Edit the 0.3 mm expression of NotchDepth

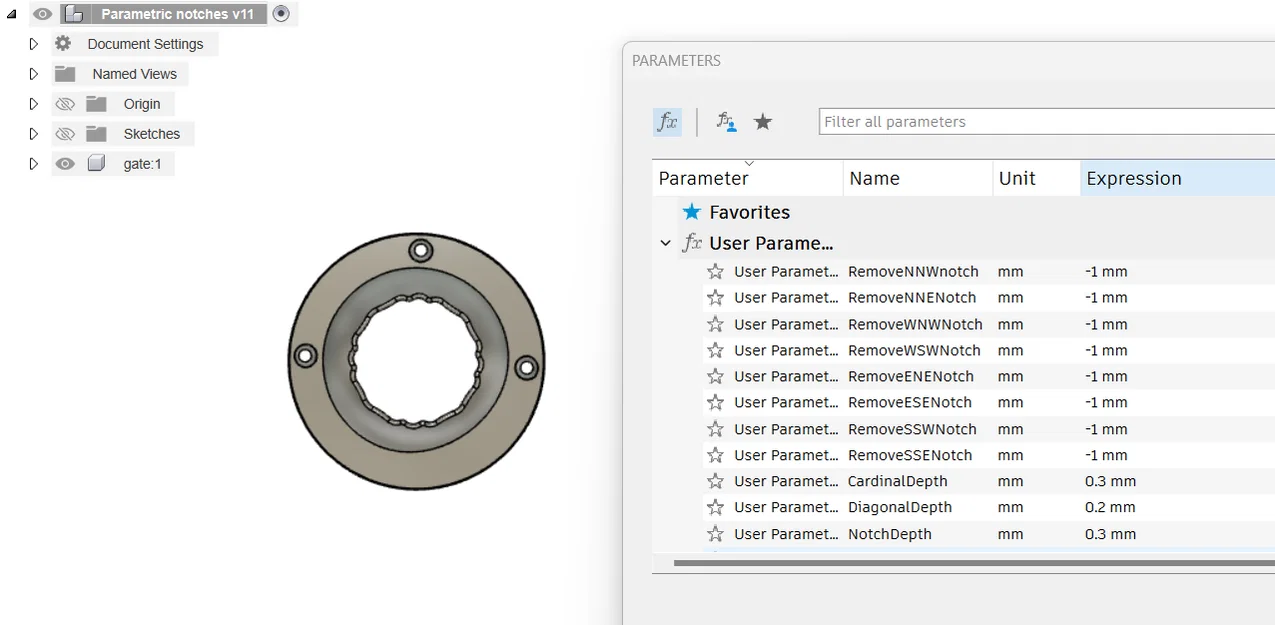pos(1110,534)
